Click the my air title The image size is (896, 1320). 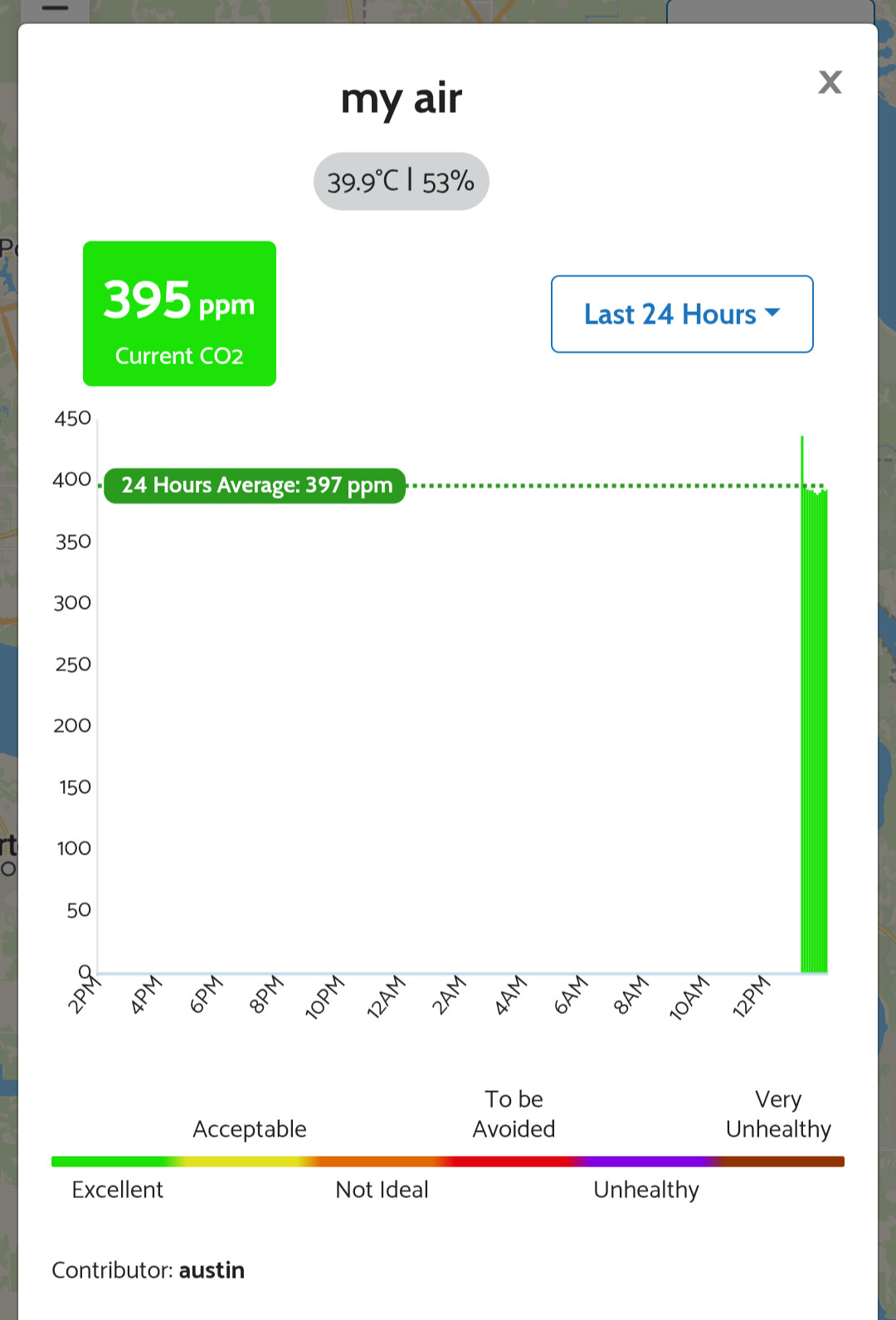[402, 99]
